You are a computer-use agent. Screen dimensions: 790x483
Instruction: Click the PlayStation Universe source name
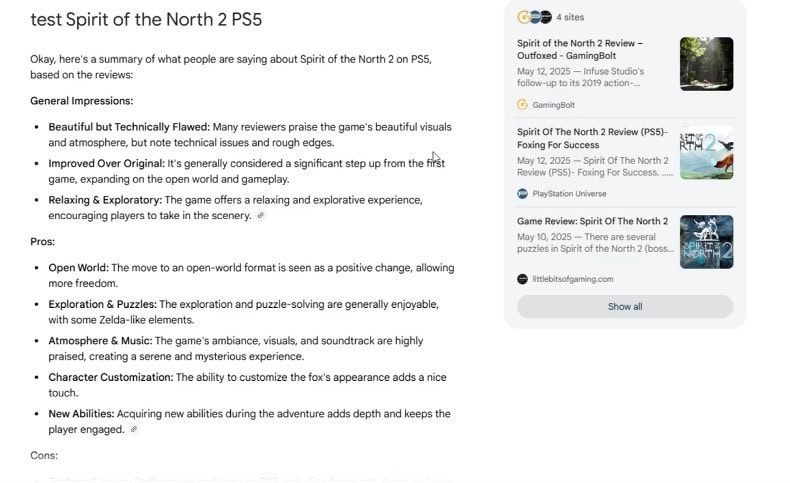point(569,194)
